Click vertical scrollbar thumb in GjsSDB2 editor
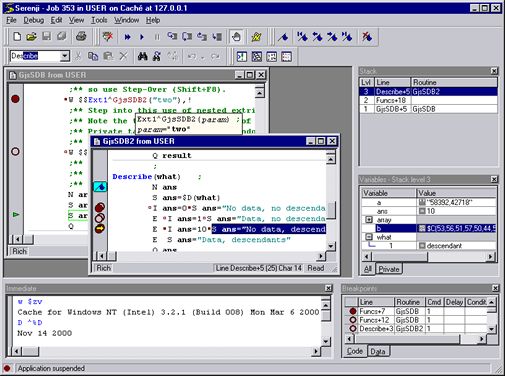 [331, 210]
